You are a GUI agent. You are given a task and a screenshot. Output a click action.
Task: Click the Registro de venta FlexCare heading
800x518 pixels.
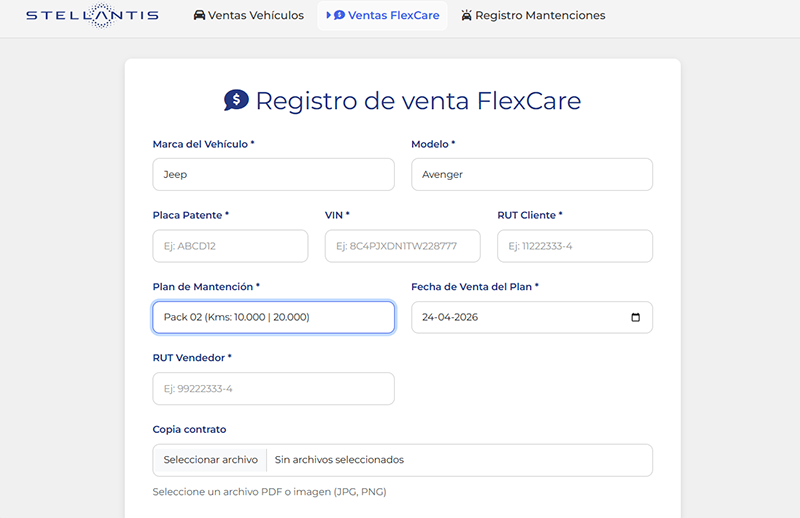point(418,101)
